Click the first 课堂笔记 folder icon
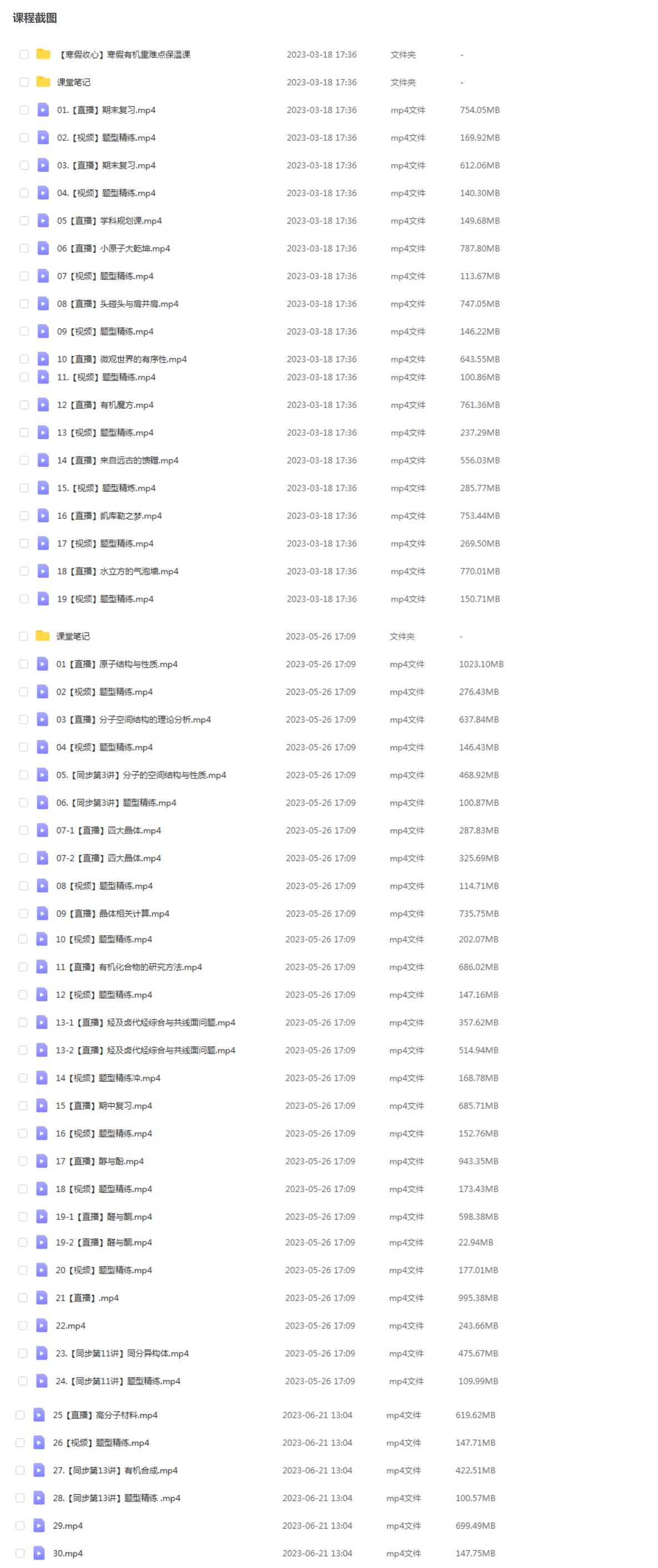Screen dimensions: 658x1568 (43, 82)
